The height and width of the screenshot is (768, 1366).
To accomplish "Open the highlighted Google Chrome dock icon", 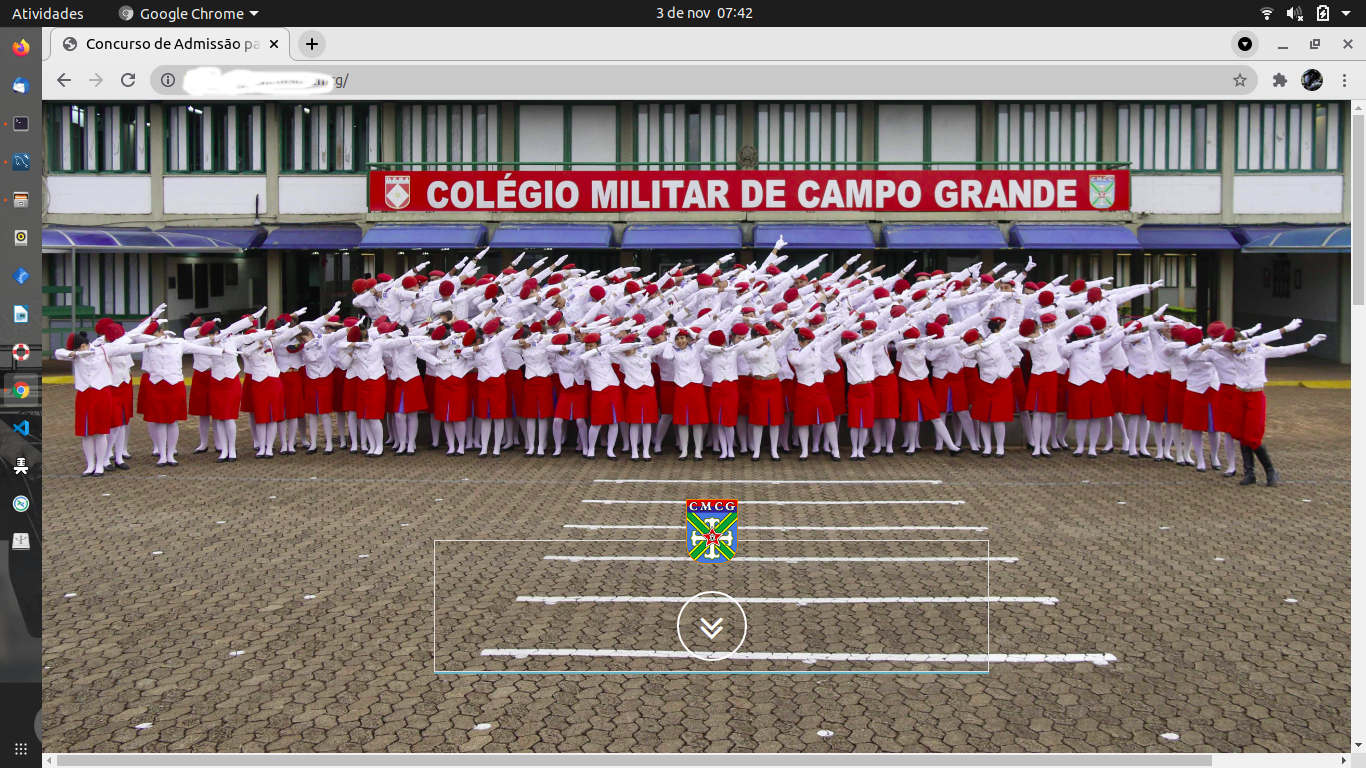I will 20,390.
